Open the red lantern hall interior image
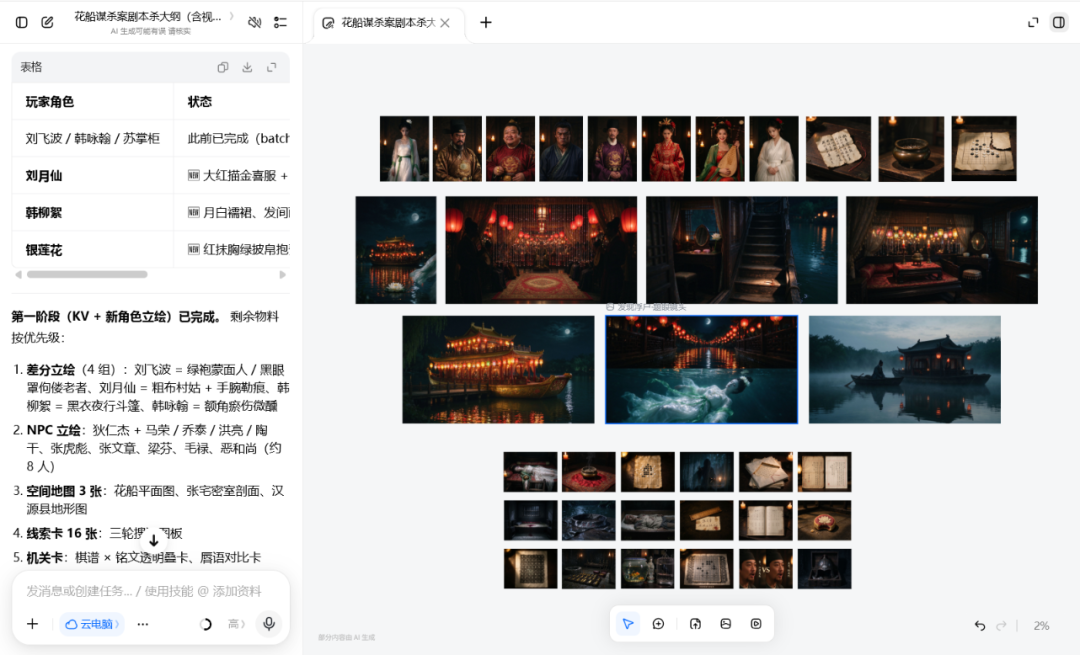The height and width of the screenshot is (655, 1080). coord(541,250)
